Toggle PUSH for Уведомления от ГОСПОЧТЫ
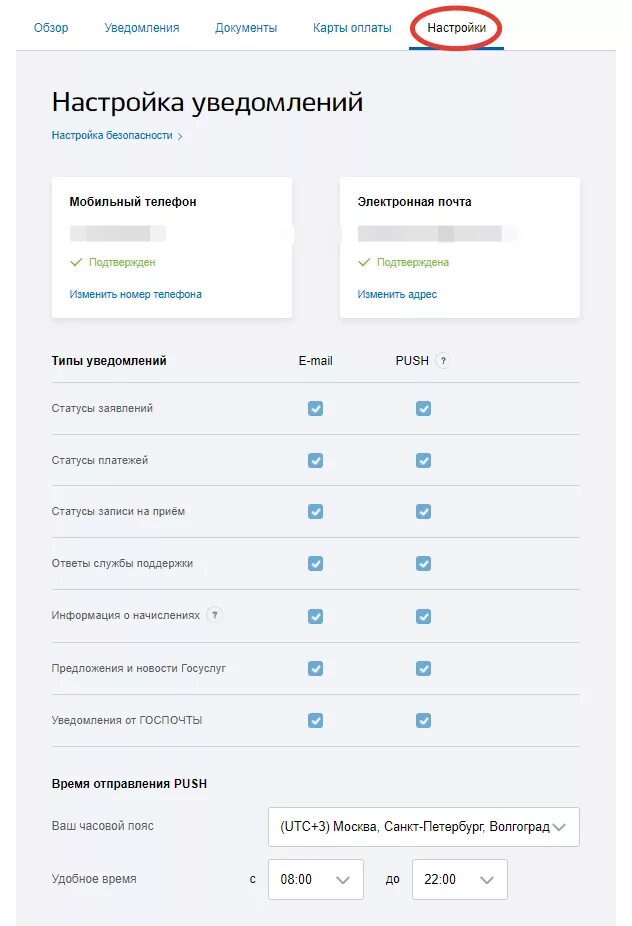 424,720
